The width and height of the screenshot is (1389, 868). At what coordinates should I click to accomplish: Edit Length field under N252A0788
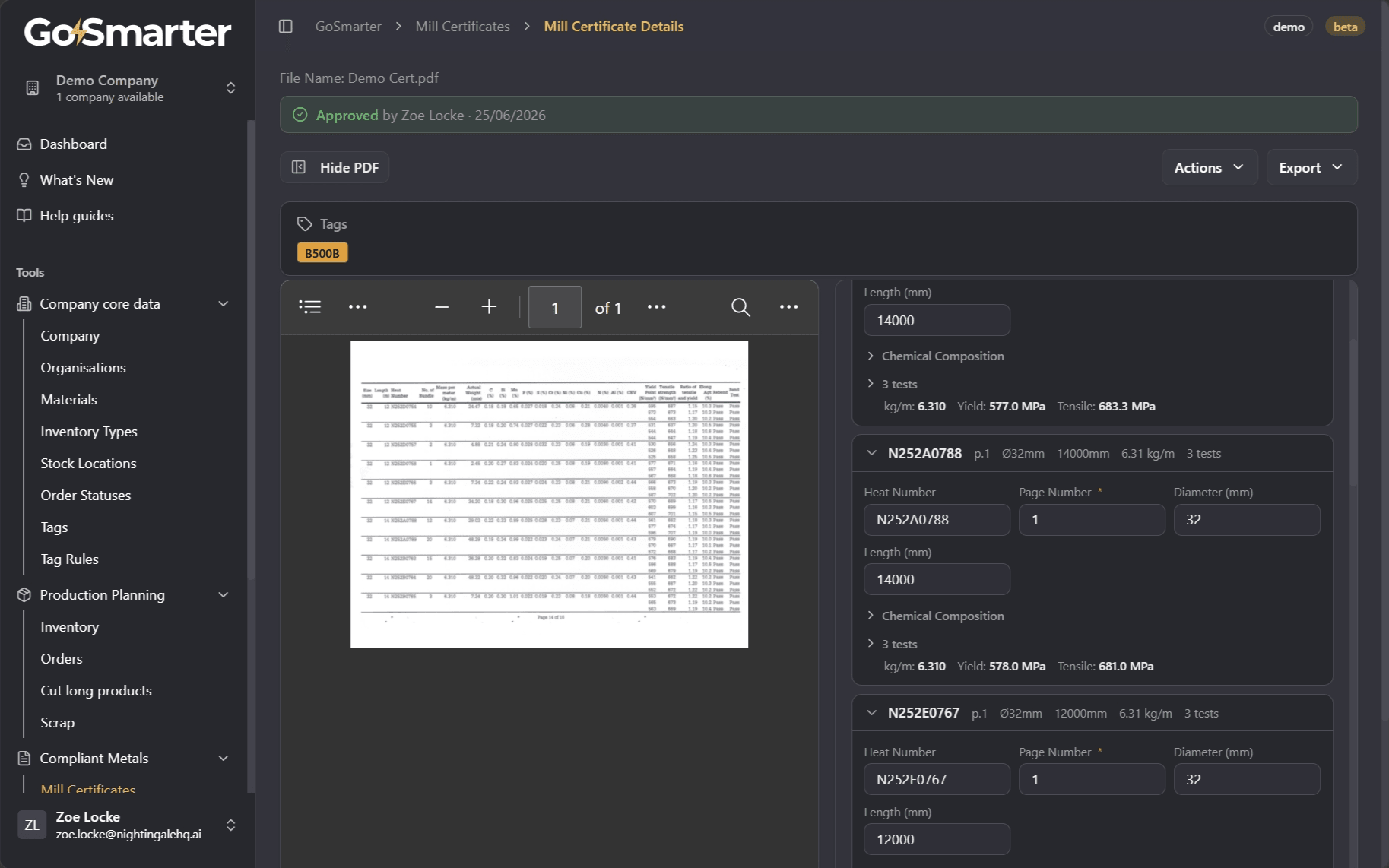(x=937, y=580)
